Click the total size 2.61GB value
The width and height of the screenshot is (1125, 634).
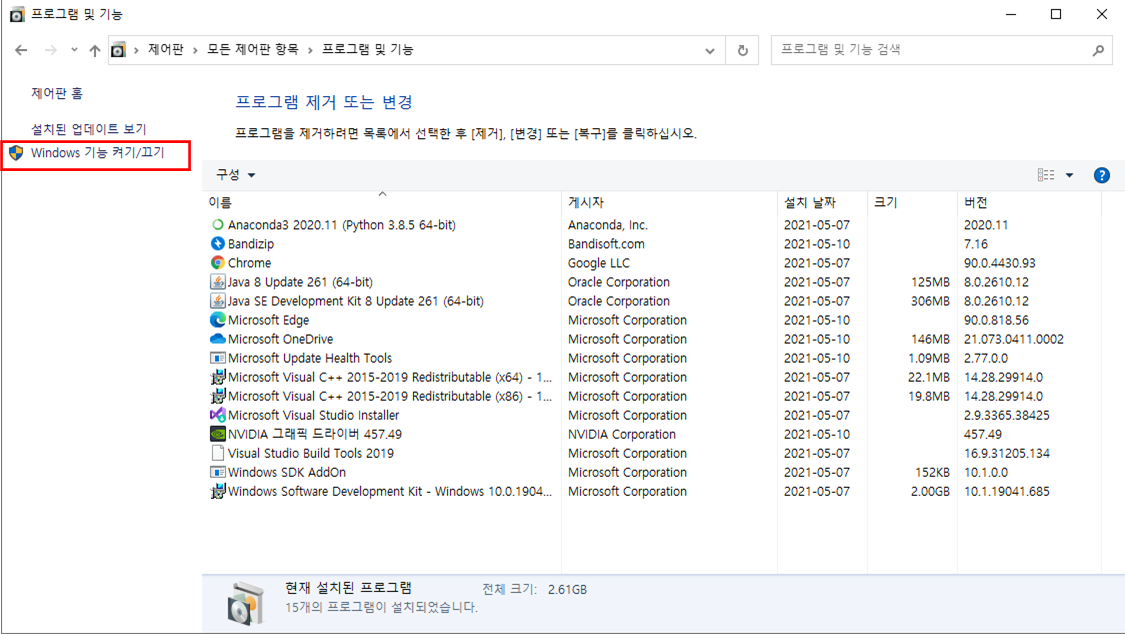click(567, 590)
